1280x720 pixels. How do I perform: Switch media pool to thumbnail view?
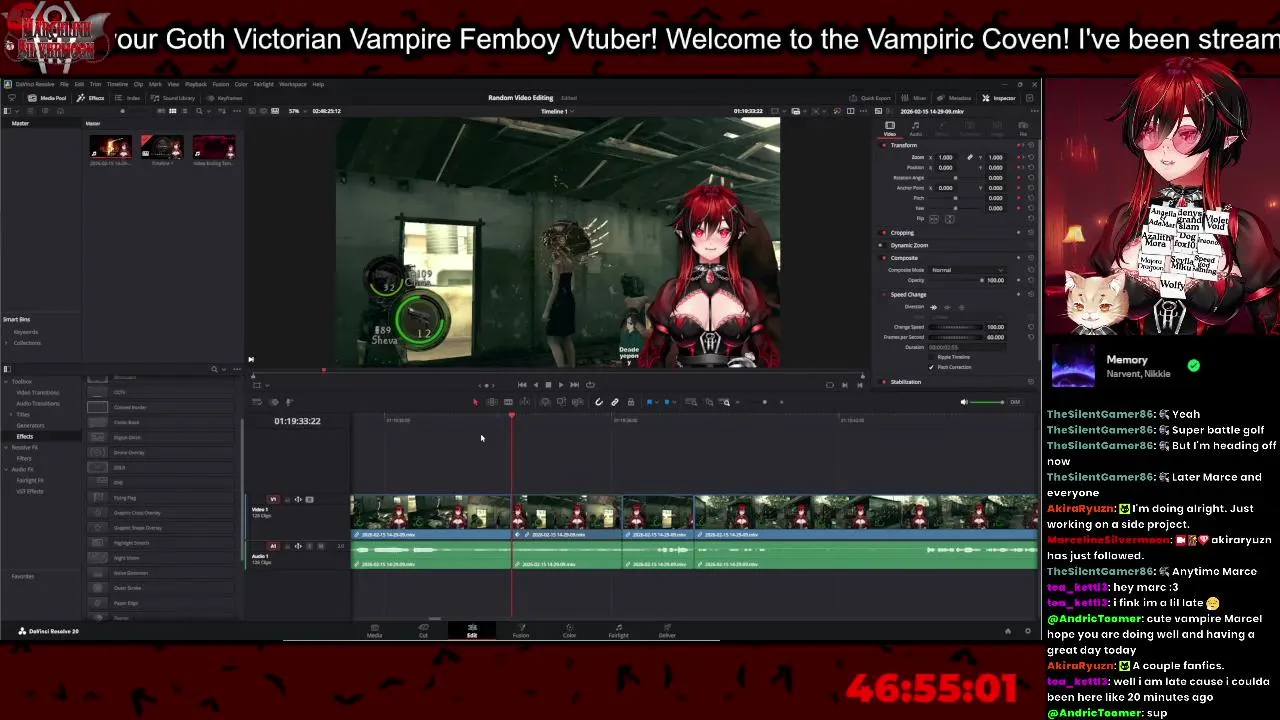click(172, 111)
